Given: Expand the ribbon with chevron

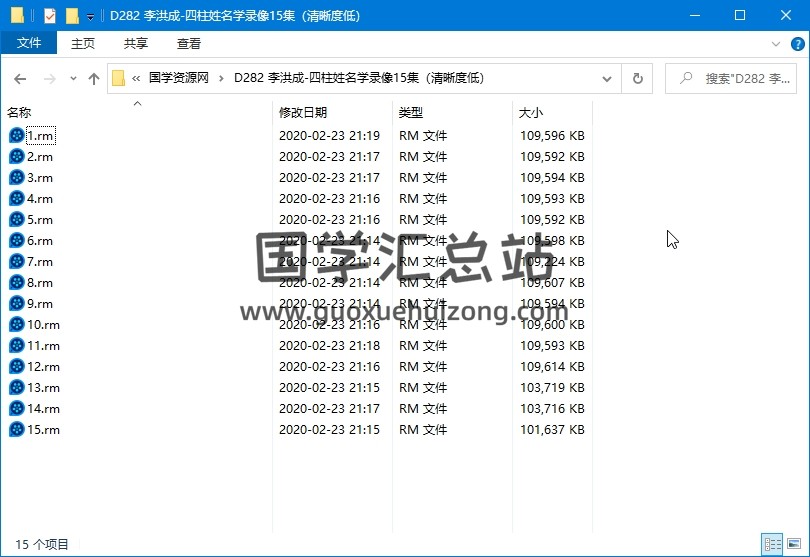Looking at the screenshot, I should (775, 44).
